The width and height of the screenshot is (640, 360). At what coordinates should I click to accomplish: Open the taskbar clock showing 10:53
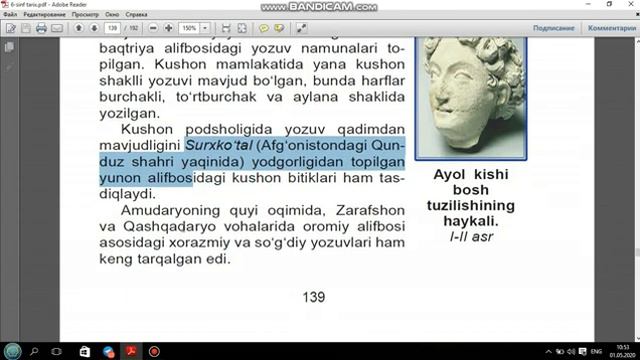click(622, 351)
